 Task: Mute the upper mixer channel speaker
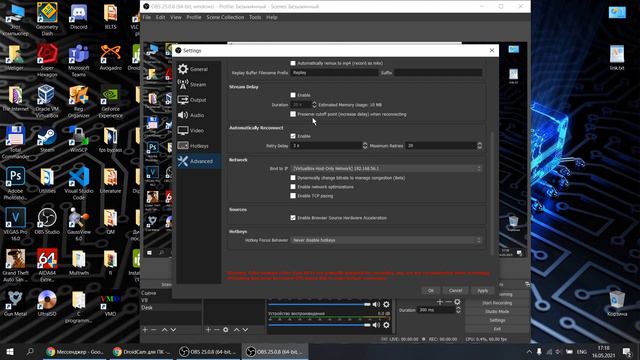376,304
